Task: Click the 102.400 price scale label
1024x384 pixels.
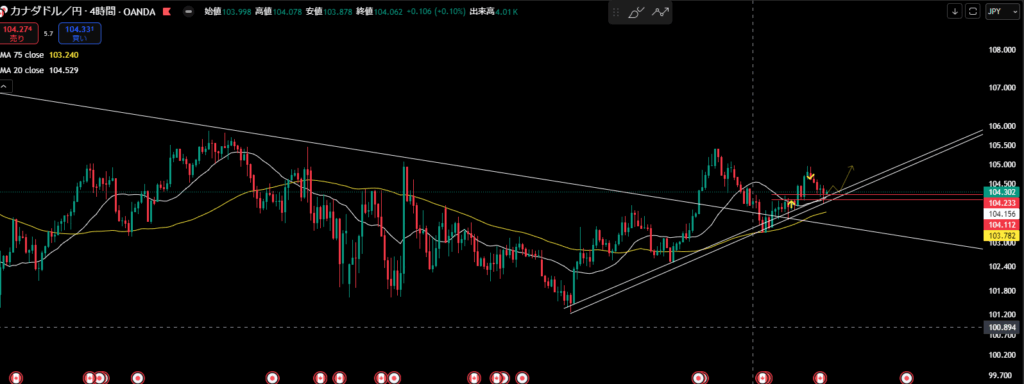Action: pos(1002,266)
